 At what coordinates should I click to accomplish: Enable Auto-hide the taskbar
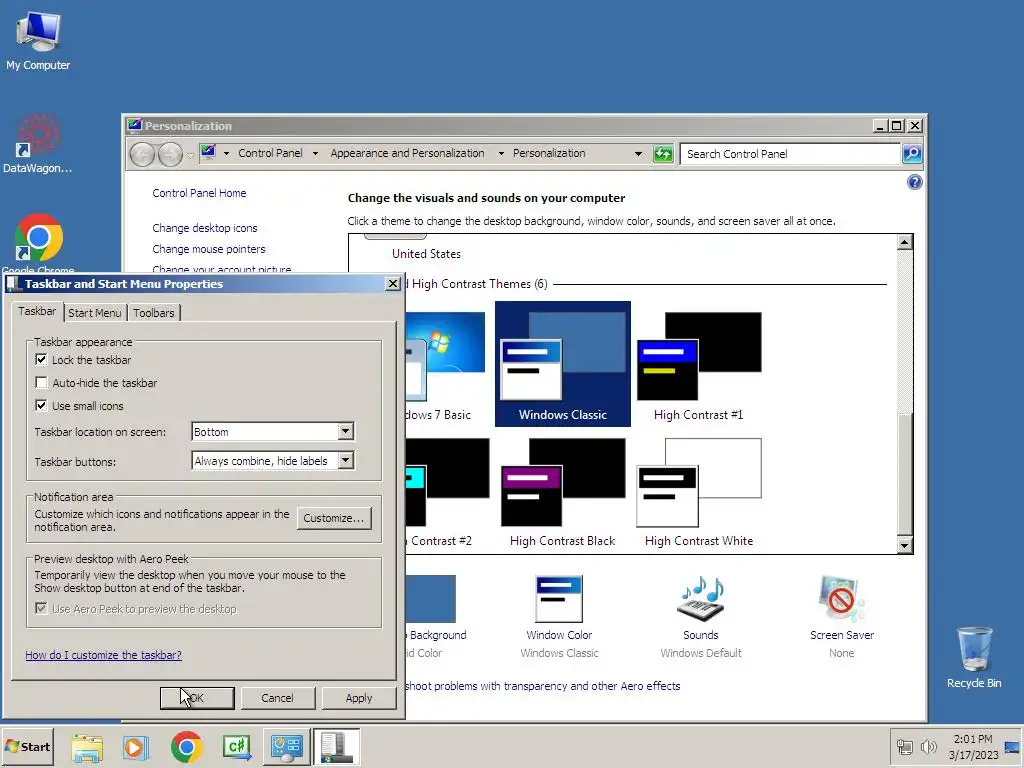click(x=41, y=383)
